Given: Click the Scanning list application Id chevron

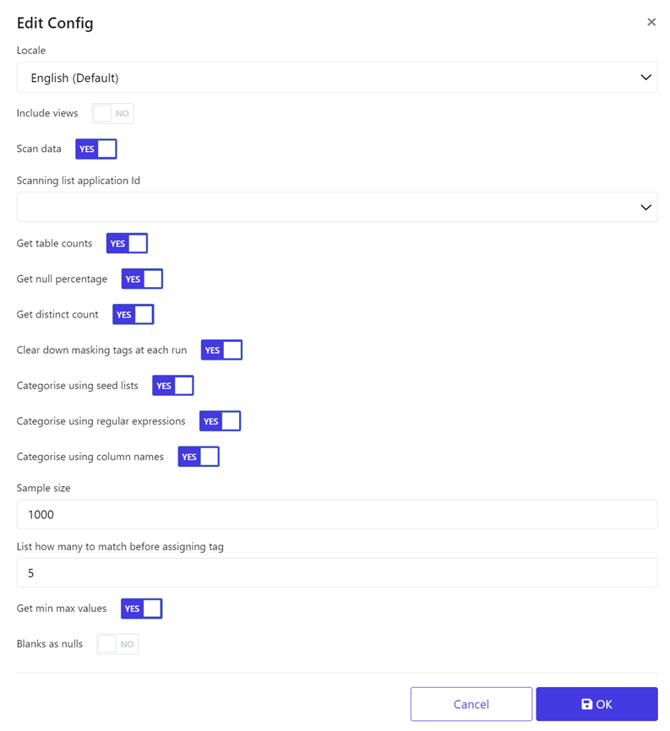Looking at the screenshot, I should (645, 207).
